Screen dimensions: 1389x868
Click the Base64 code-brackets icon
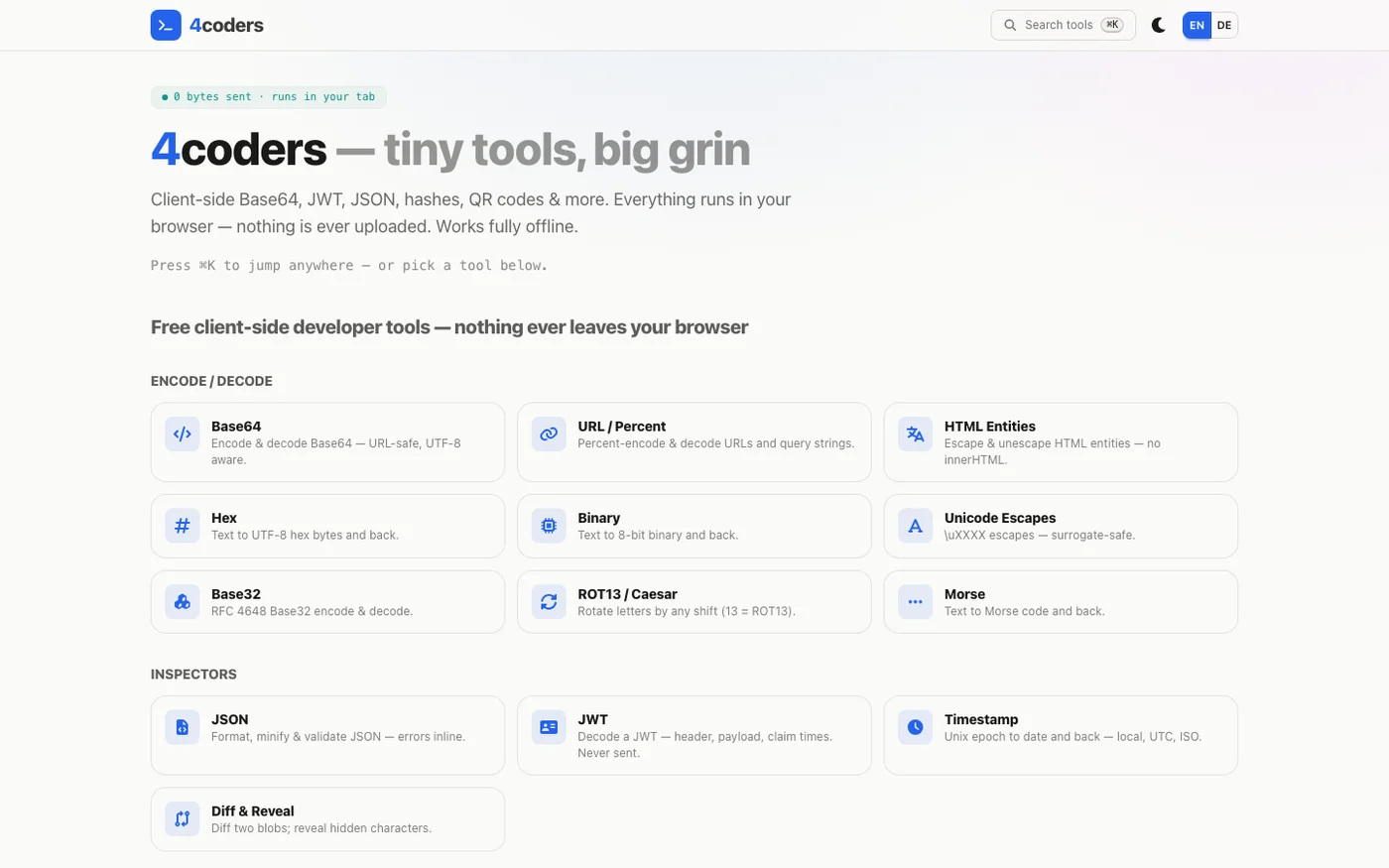[x=183, y=434]
